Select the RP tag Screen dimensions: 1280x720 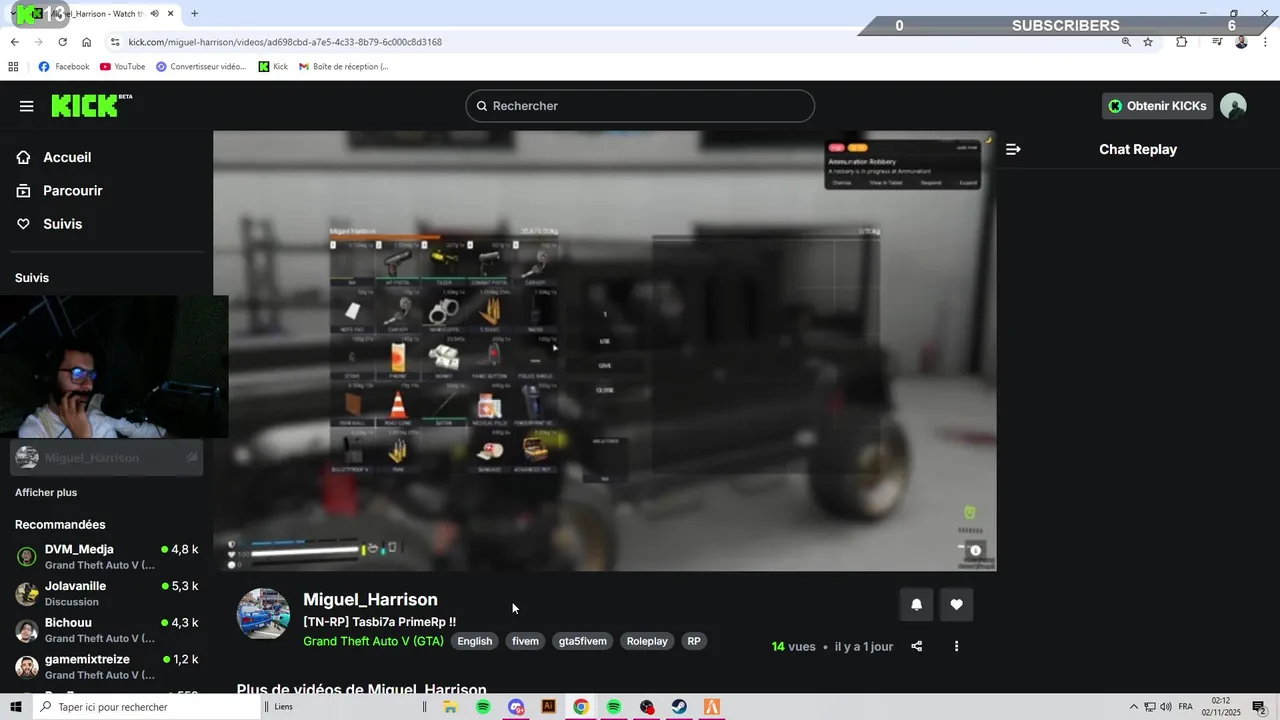694,641
